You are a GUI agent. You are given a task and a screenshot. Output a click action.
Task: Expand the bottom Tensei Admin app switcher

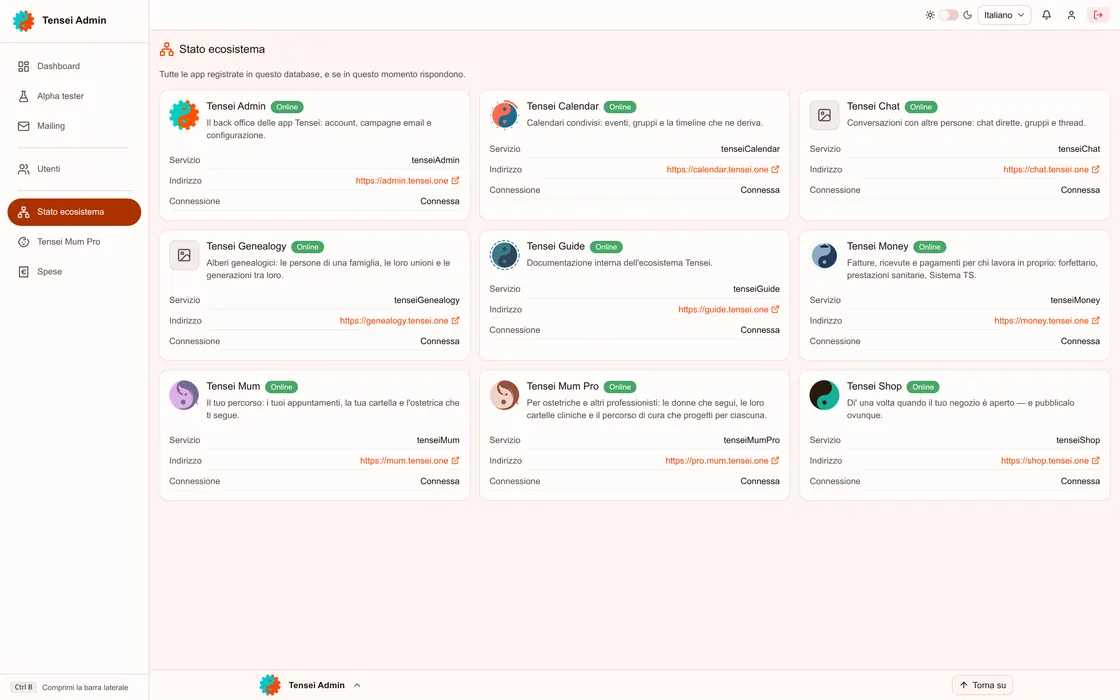(x=310, y=685)
